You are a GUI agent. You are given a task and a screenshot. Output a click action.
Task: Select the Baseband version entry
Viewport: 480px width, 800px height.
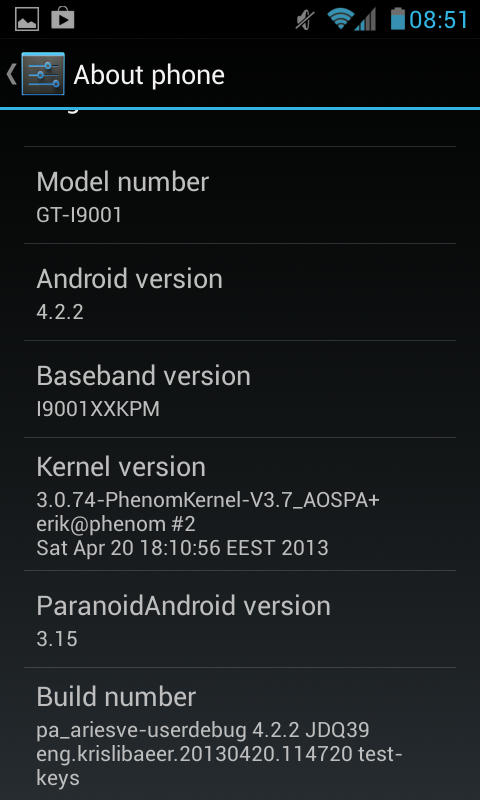click(x=240, y=389)
